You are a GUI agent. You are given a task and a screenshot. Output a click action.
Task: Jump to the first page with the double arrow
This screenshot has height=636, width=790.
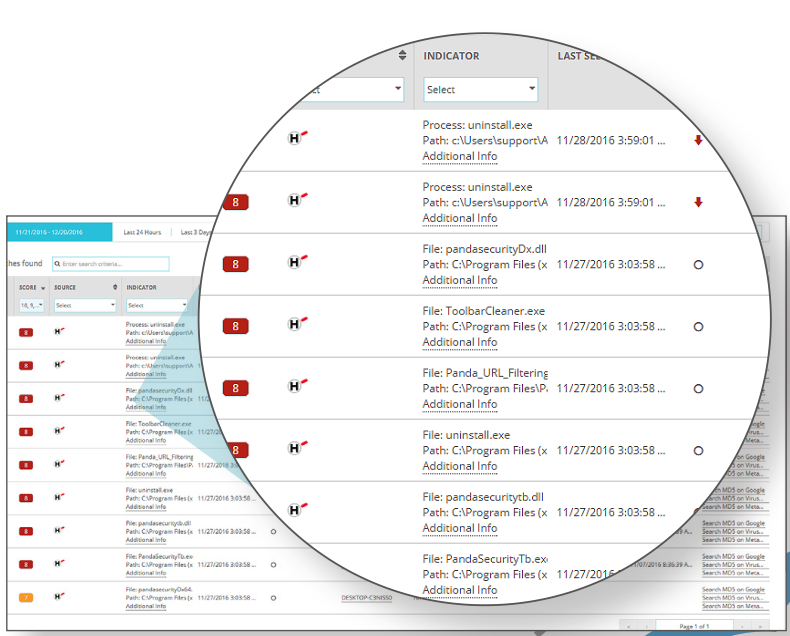(x=628, y=626)
